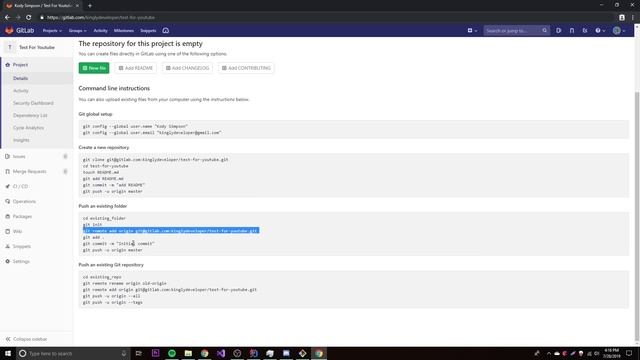Open the Windows Start menu
Image resolution: width=640 pixels, height=360 pixels.
coord(8,353)
